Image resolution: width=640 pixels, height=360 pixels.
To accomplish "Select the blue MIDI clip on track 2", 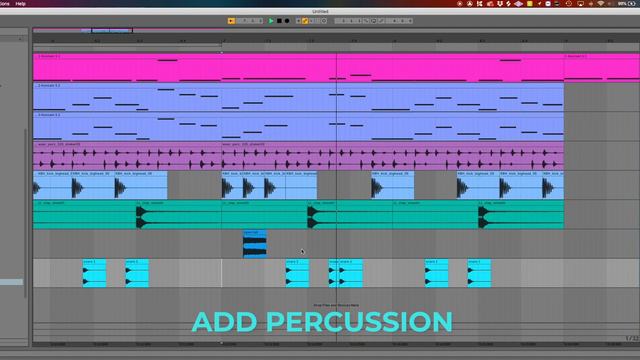I will pos(298,97).
